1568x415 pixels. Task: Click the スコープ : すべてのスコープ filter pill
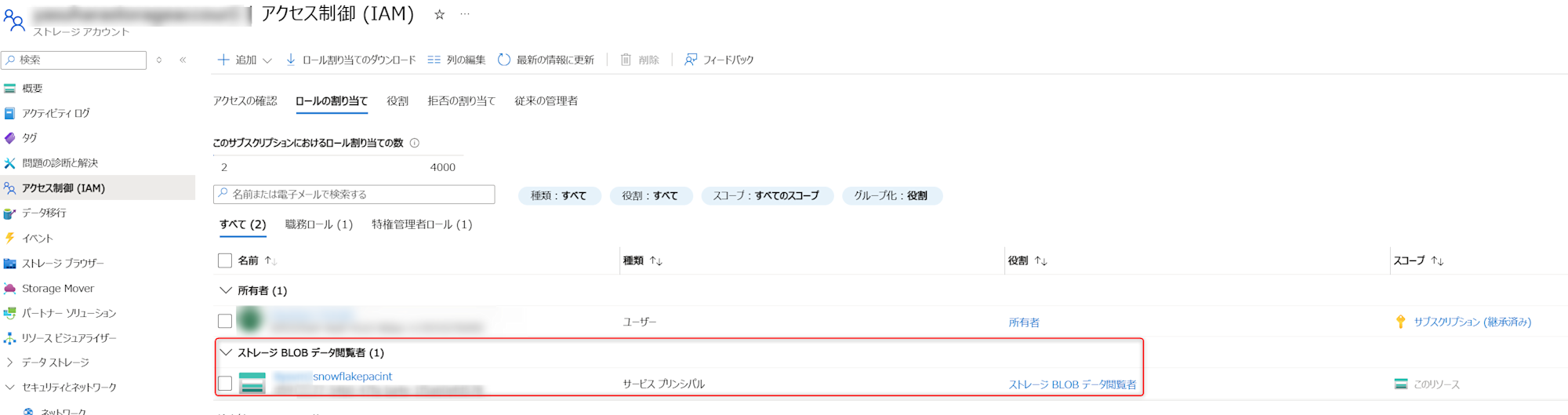click(x=766, y=195)
